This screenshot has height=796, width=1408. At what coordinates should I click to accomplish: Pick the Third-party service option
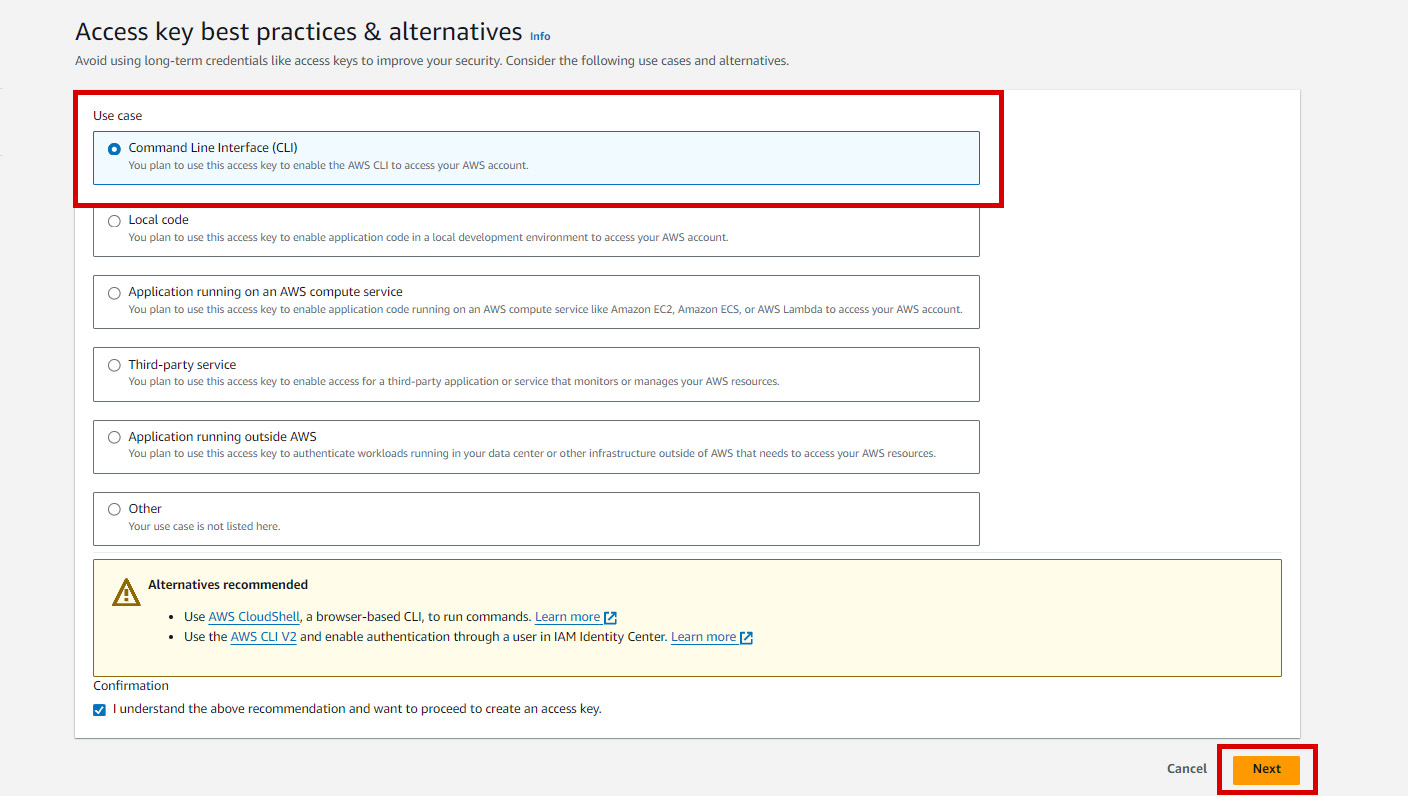coord(114,365)
